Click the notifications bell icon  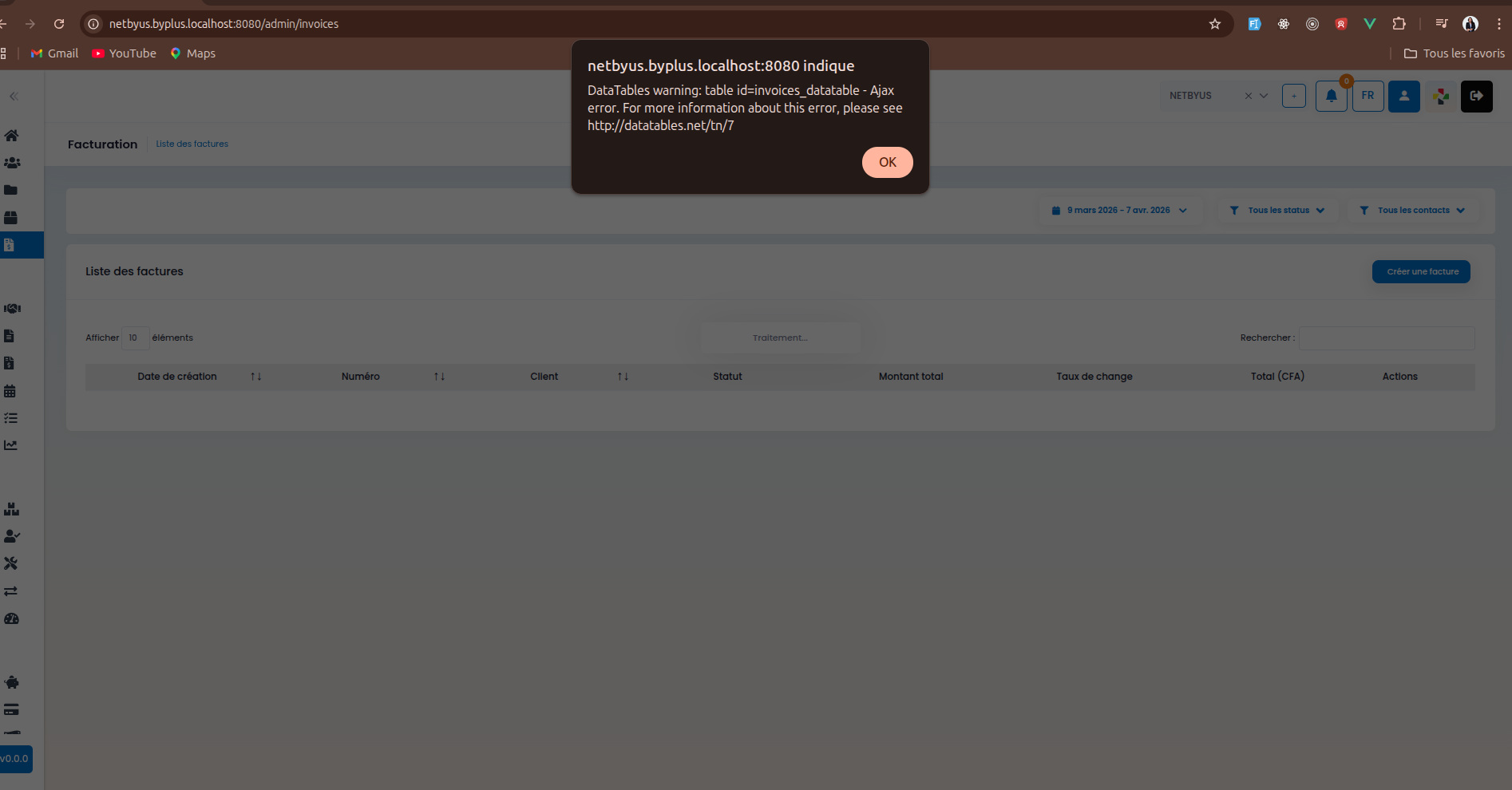[x=1331, y=97]
